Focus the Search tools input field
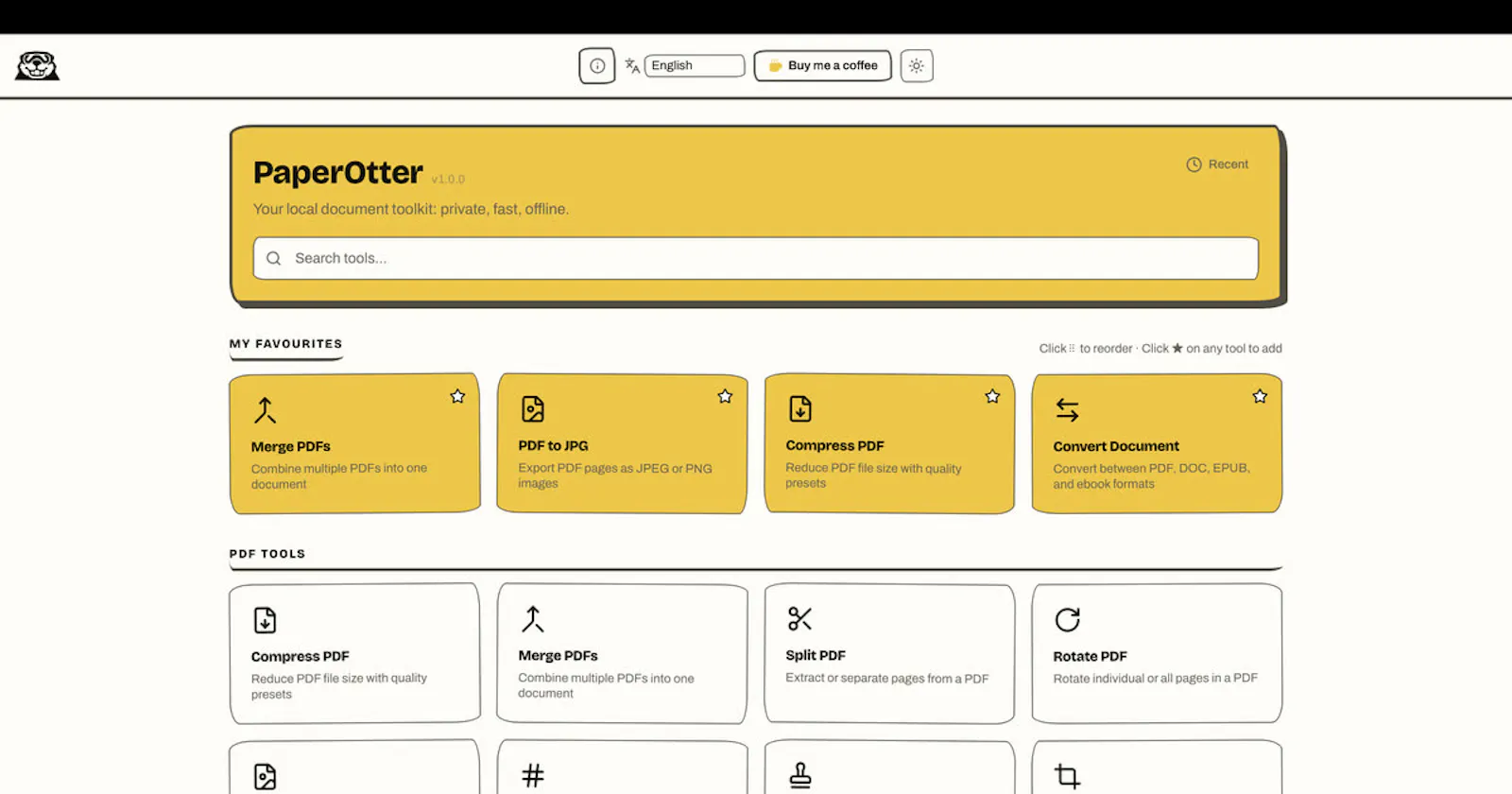The height and width of the screenshot is (794, 1512). (x=756, y=258)
